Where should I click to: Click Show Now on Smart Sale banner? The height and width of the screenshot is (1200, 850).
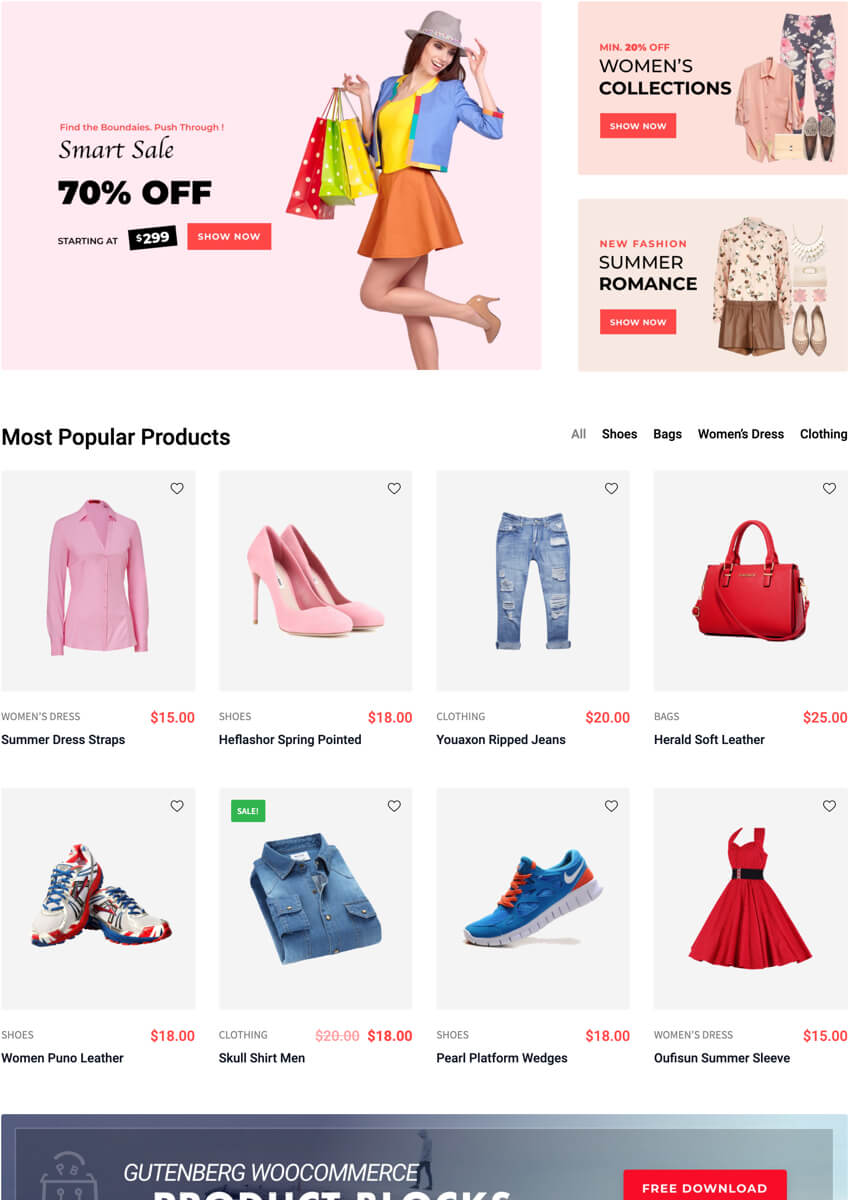click(x=229, y=237)
